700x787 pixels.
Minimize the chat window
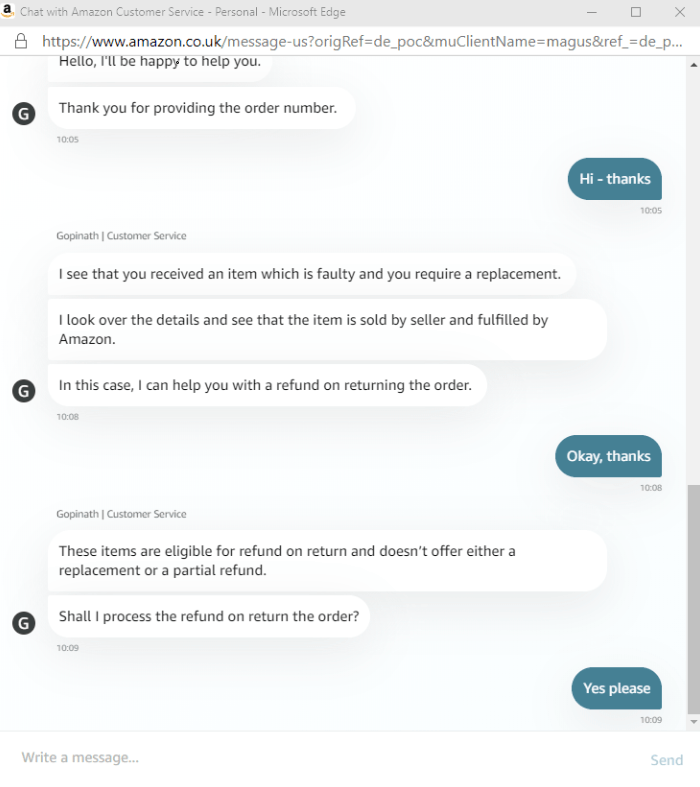pyautogui.click(x=593, y=12)
